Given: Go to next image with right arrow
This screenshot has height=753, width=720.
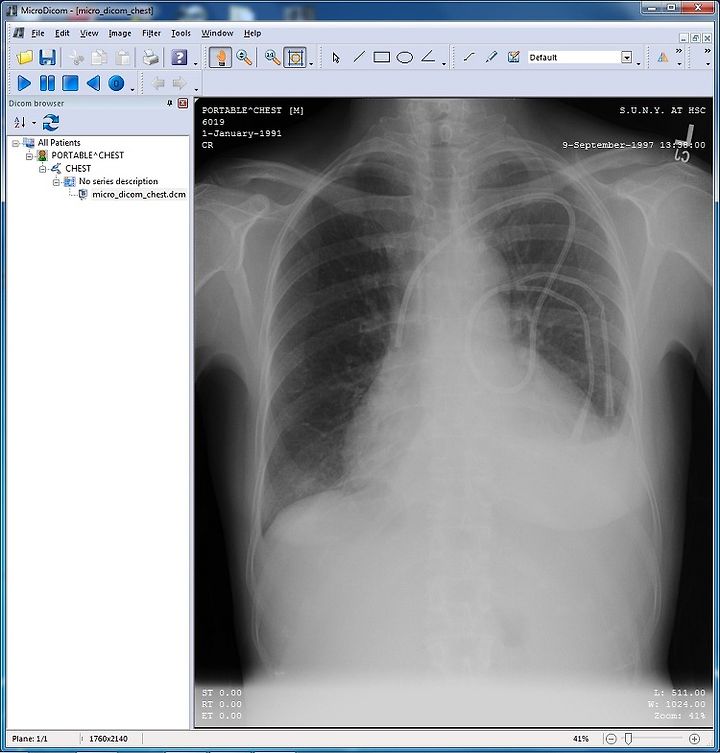Looking at the screenshot, I should [179, 84].
